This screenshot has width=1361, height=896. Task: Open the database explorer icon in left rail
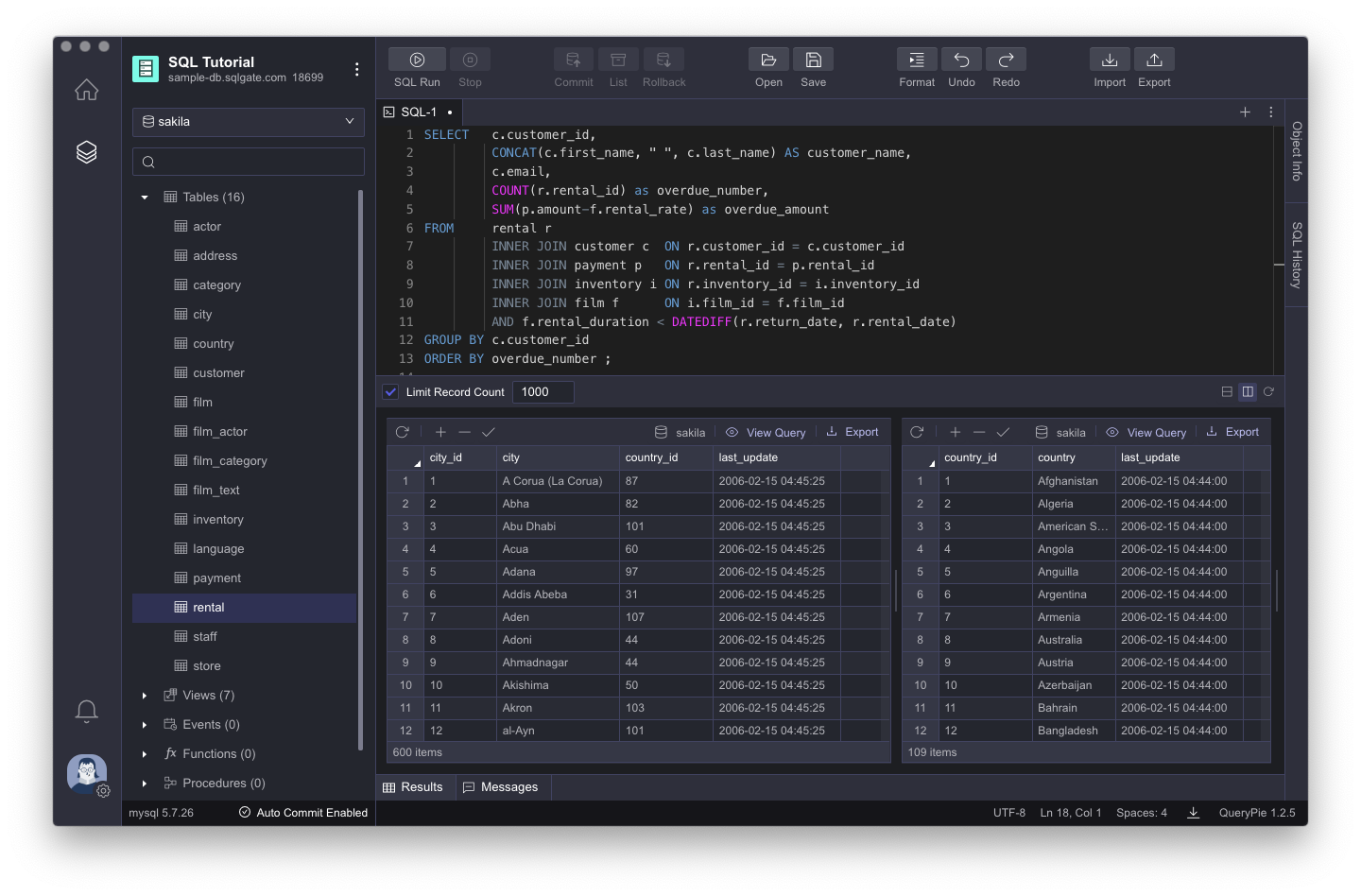pyautogui.click(x=86, y=151)
